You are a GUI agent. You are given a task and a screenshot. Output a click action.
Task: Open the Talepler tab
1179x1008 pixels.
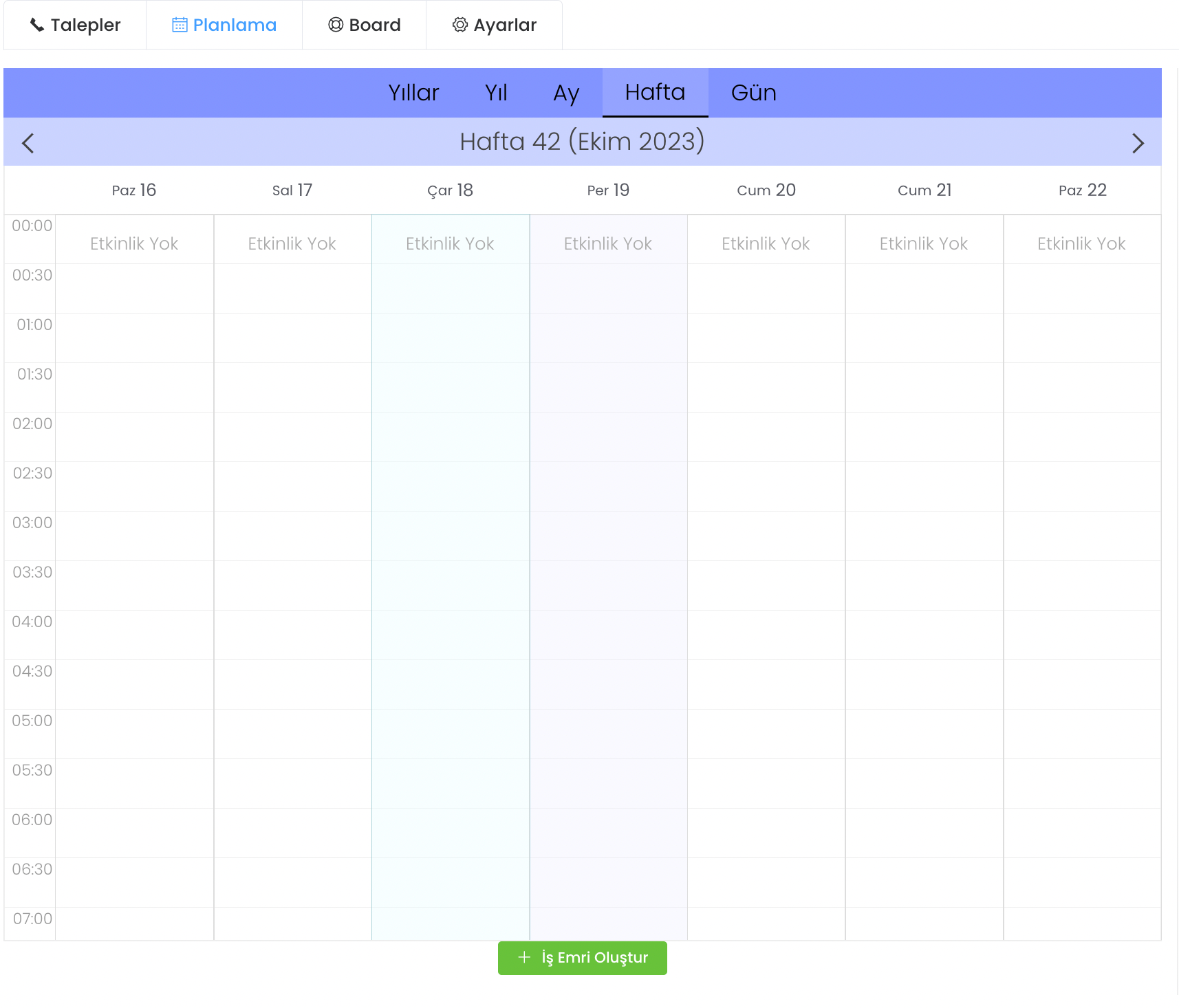pyautogui.click(x=75, y=25)
